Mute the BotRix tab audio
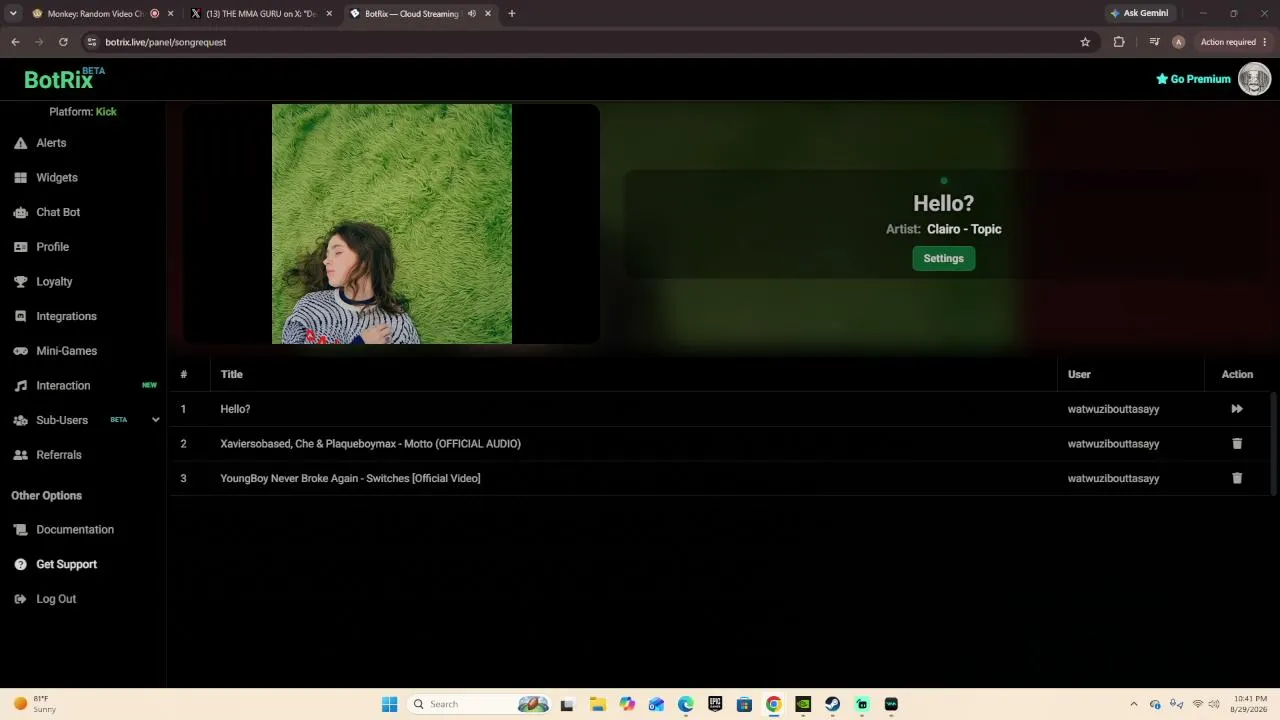Screen dimensions: 1280x720 click(472, 14)
